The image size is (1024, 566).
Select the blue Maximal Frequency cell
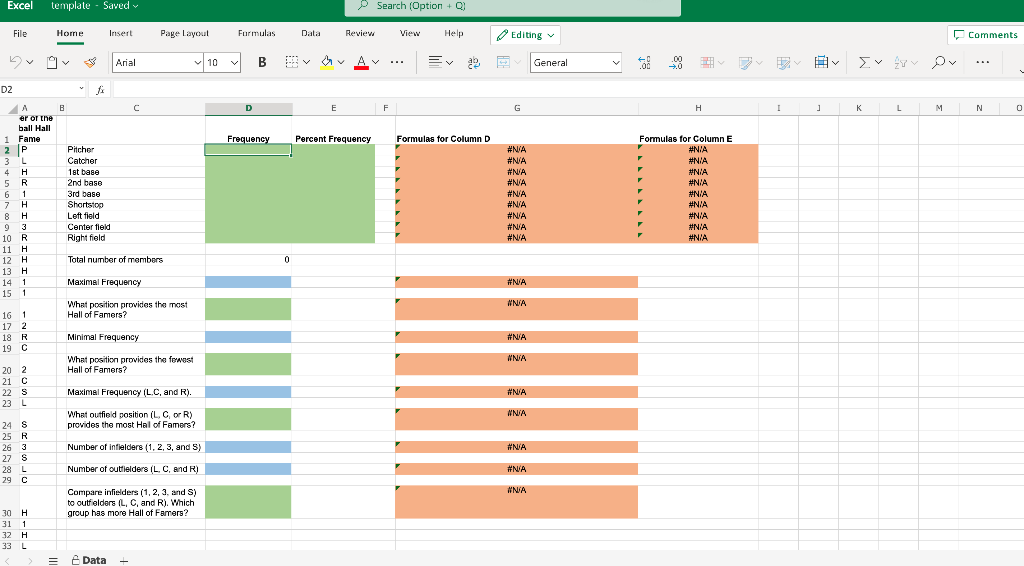pyautogui.click(x=248, y=282)
